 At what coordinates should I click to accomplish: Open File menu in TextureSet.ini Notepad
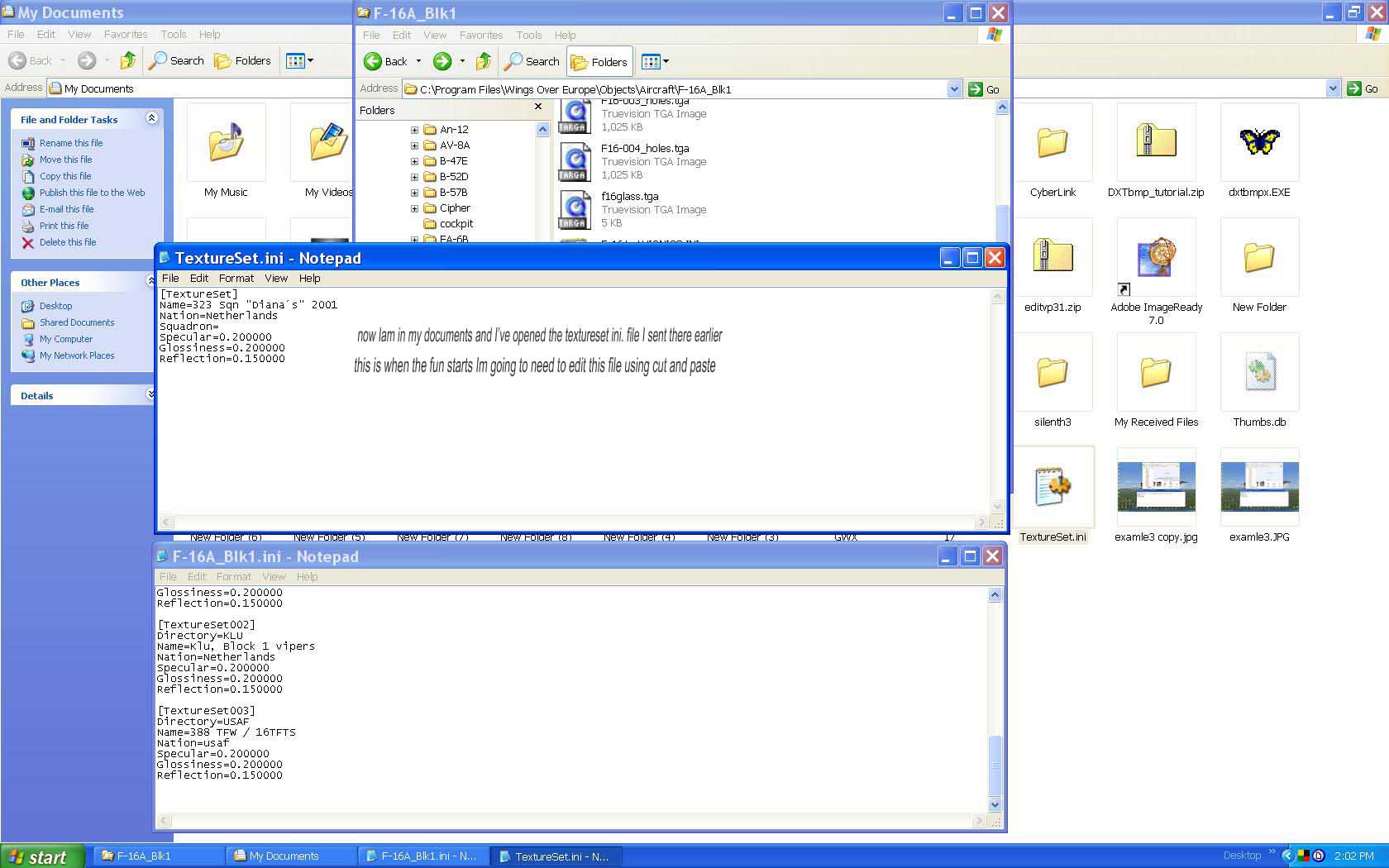click(170, 279)
